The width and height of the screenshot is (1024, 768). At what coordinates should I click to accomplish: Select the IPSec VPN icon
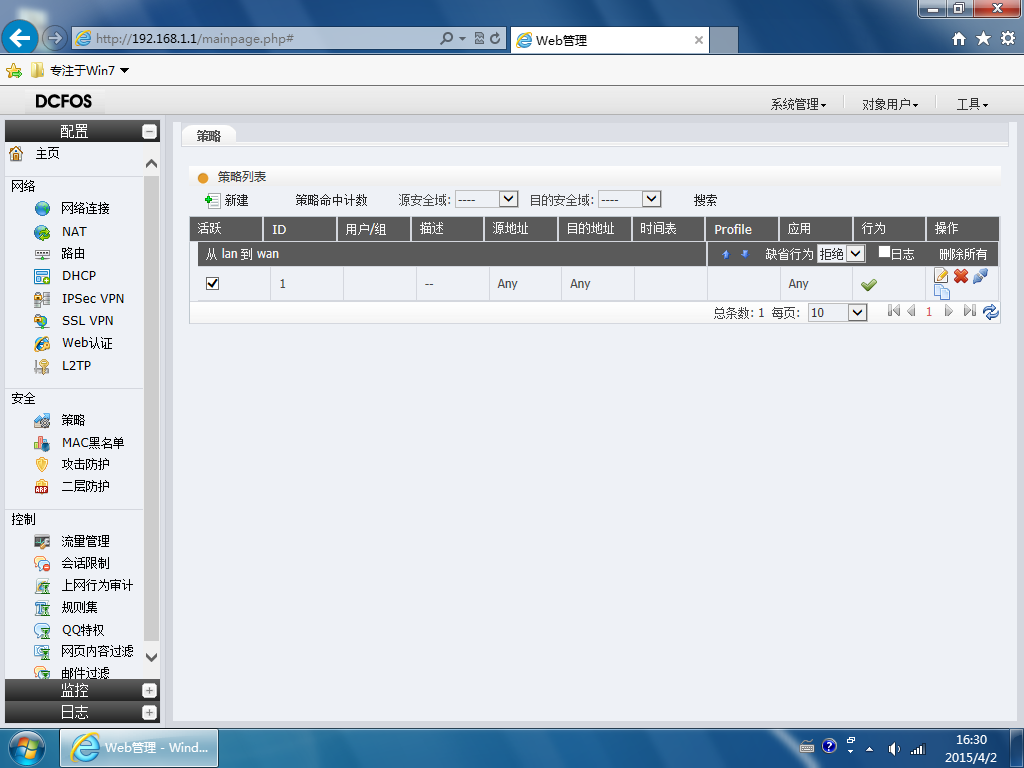tap(42, 299)
